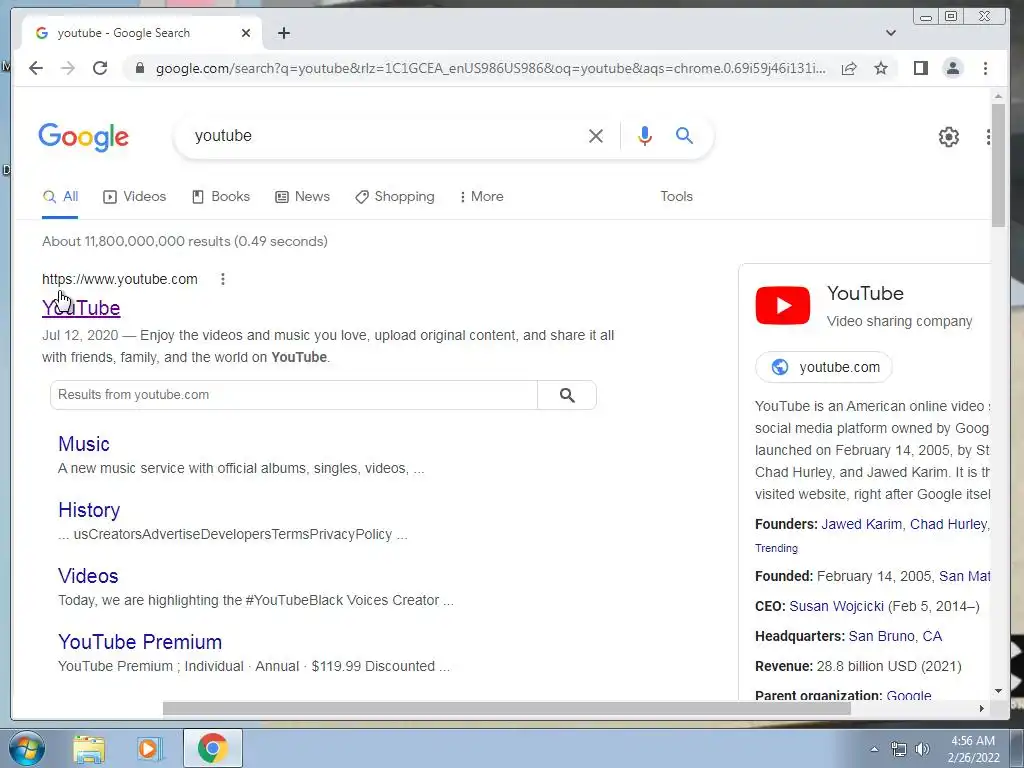Switch to the Videos results tab
The image size is (1024, 768).
(135, 197)
